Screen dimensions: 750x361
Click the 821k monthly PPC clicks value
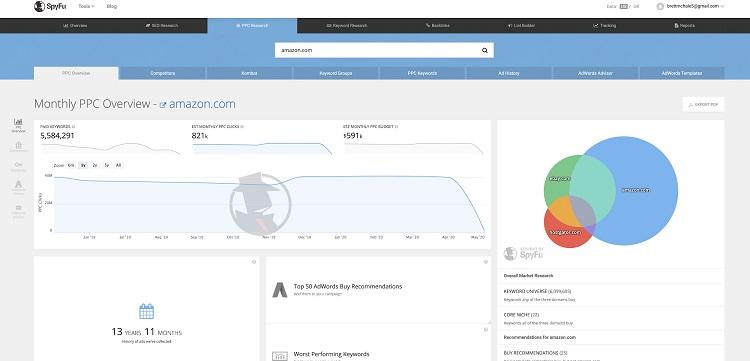pyautogui.click(x=200, y=136)
